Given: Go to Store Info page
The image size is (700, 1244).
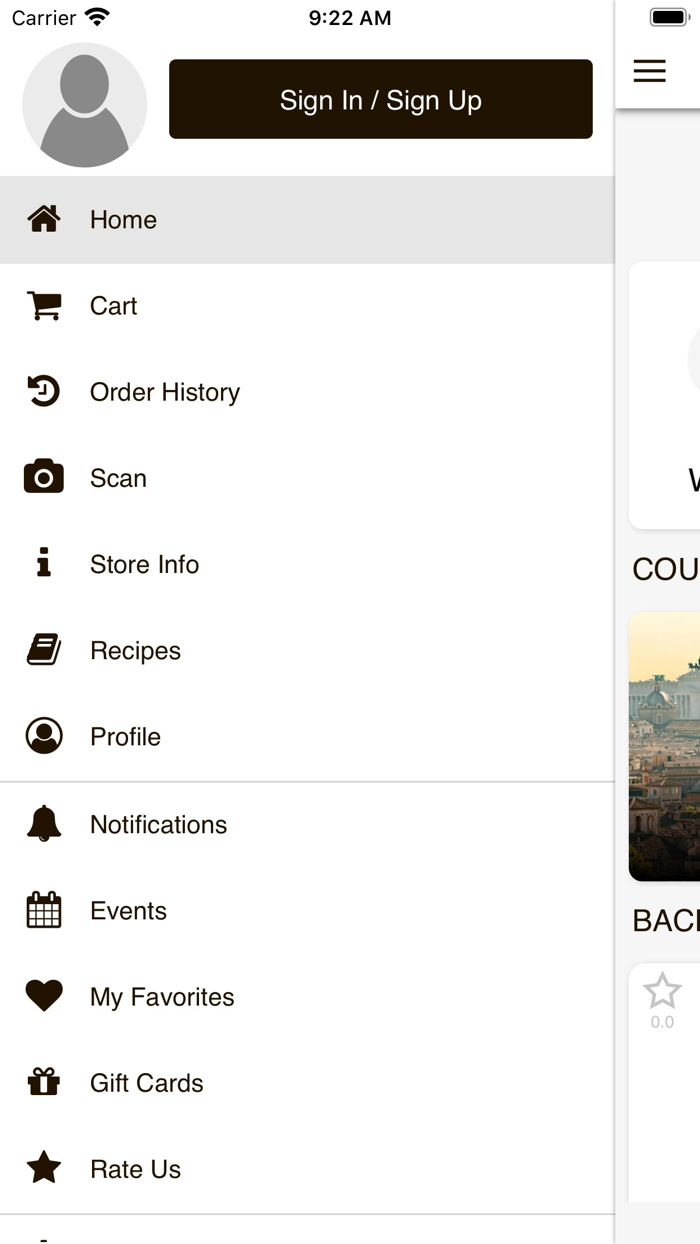Looking at the screenshot, I should point(144,565).
